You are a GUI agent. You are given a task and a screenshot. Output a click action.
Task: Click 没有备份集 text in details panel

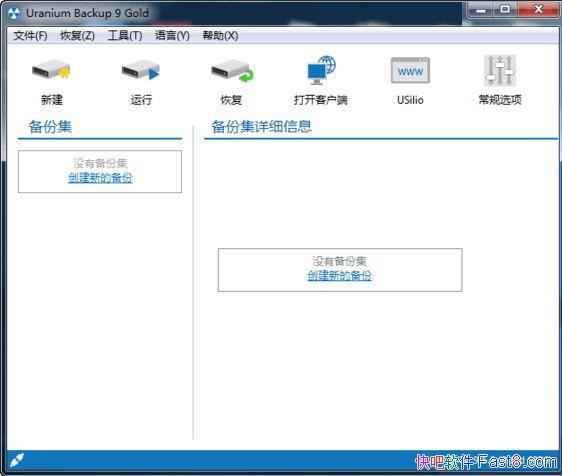(x=339, y=261)
